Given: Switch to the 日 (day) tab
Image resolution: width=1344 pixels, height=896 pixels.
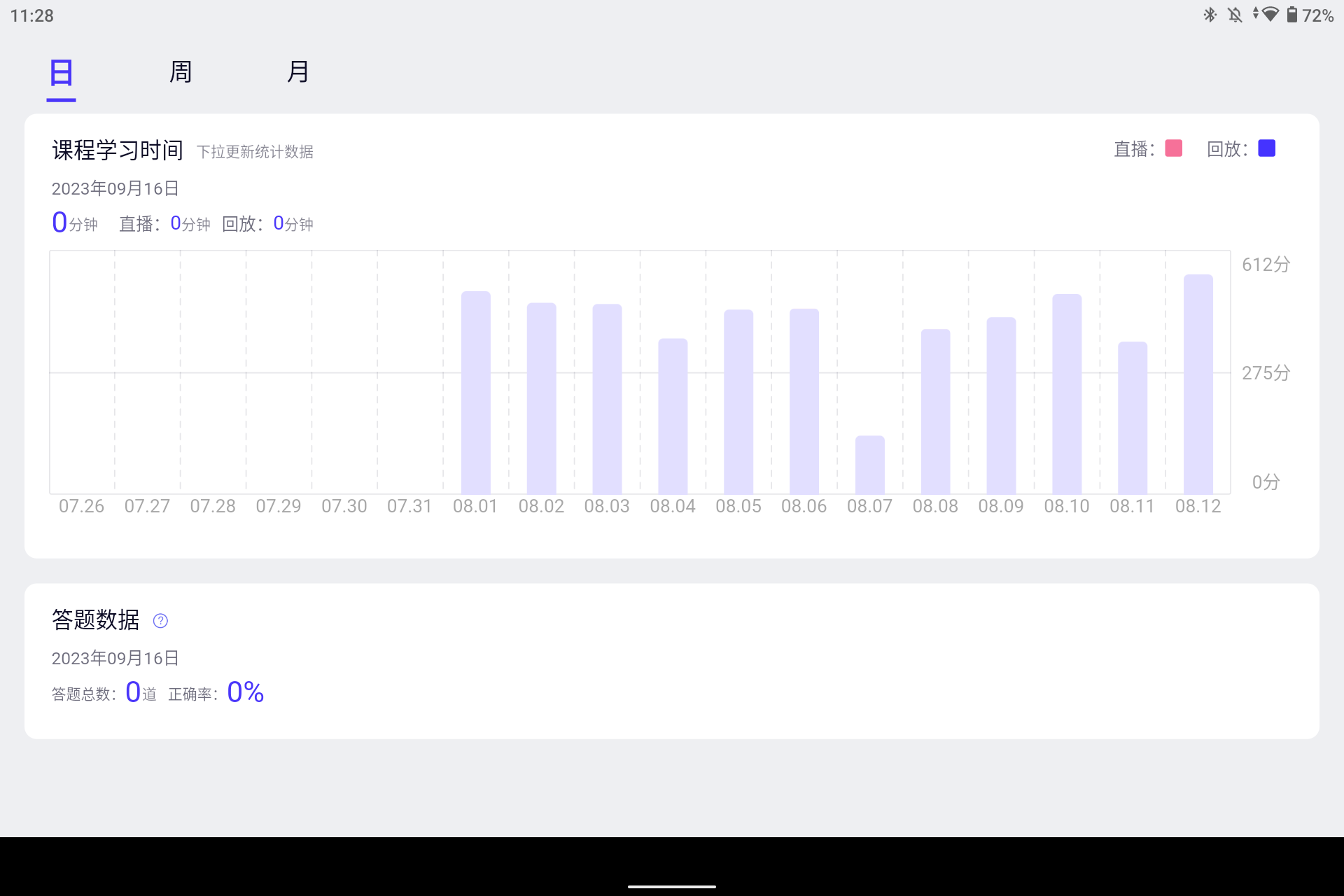Looking at the screenshot, I should [x=61, y=73].
